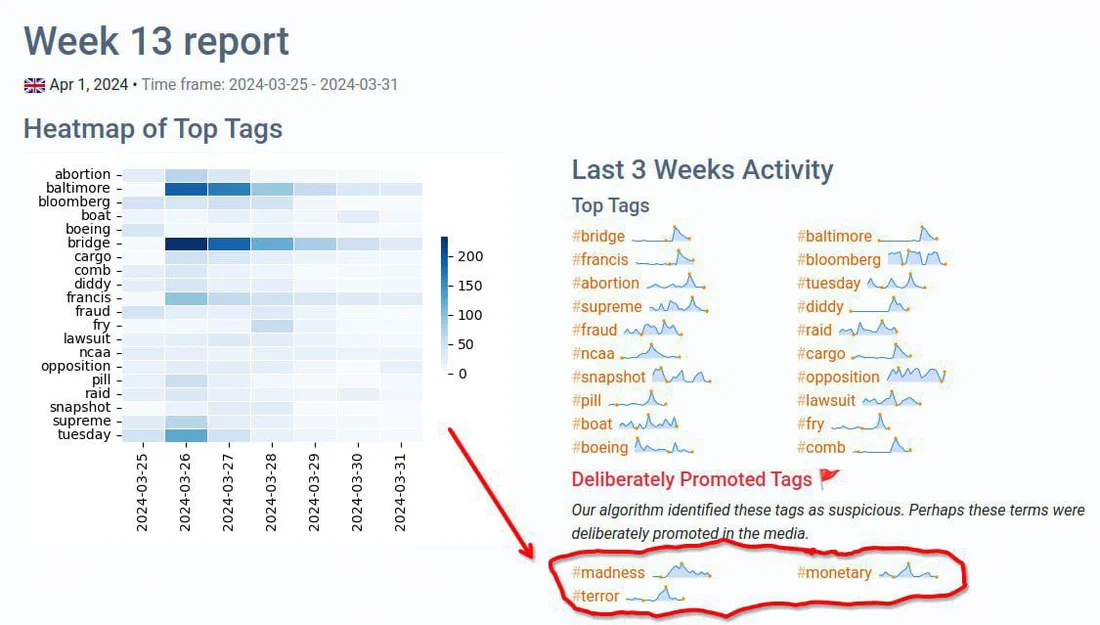Click the sparkline next to #snapshot
This screenshot has height=625, width=1100.
tap(682, 375)
